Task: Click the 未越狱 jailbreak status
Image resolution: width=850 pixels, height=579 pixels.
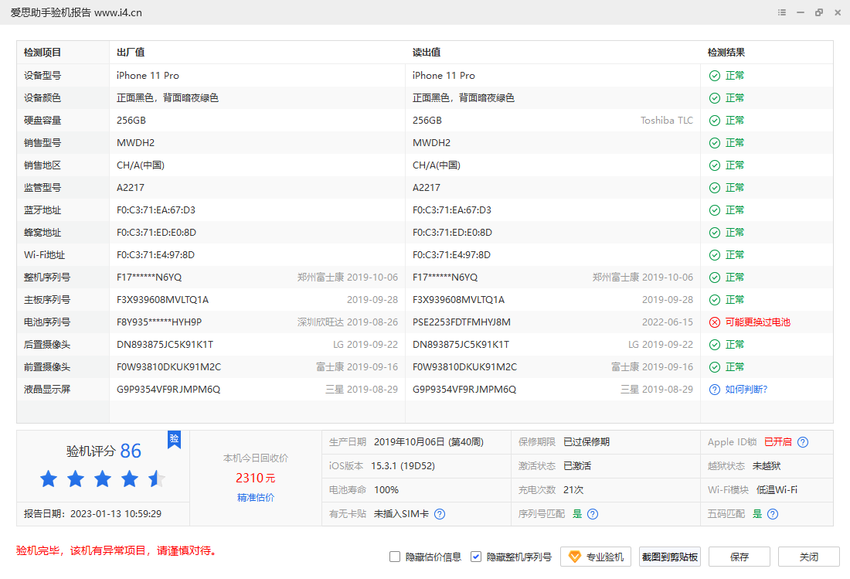Action: [767, 466]
